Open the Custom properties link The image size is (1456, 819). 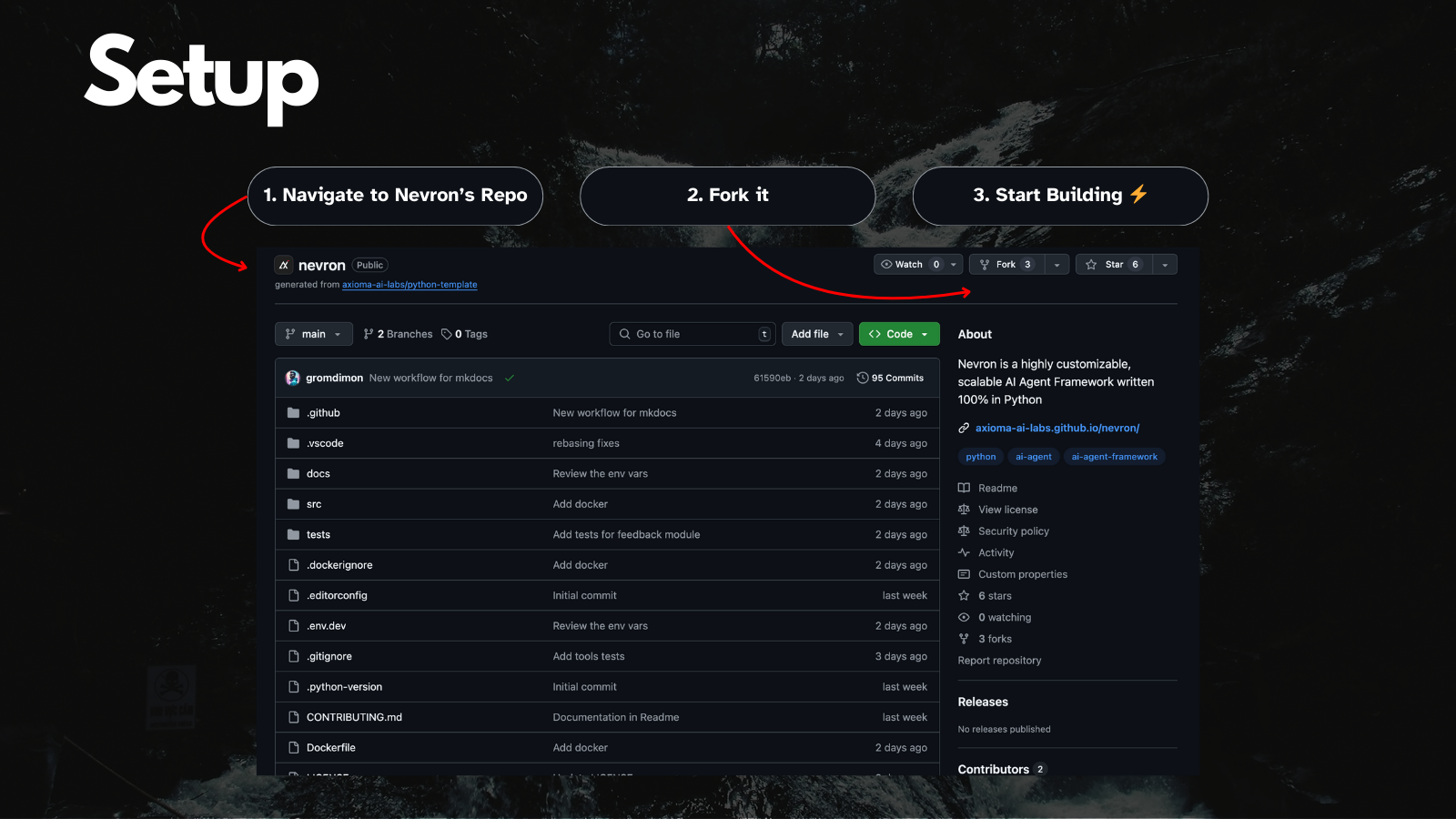pyautogui.click(x=1023, y=575)
